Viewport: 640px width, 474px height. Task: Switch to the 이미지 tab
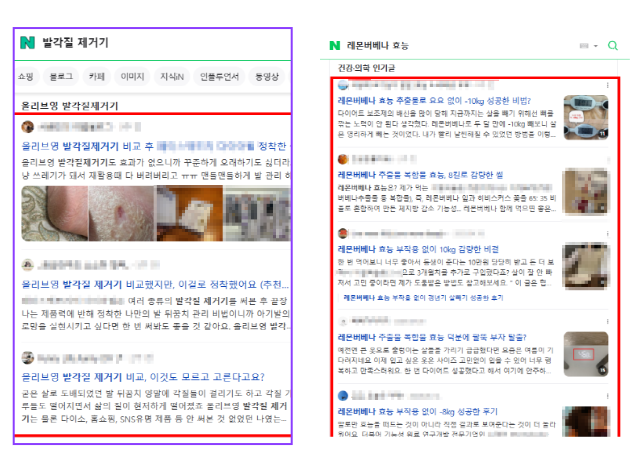pos(132,76)
